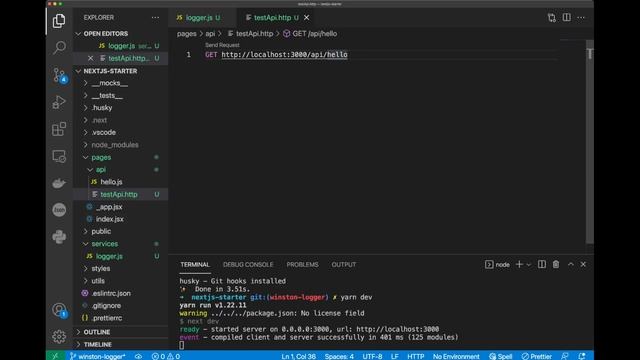Open the localhost:3000/api/hello URL in editor
The width and height of the screenshot is (640, 360).
point(284,55)
